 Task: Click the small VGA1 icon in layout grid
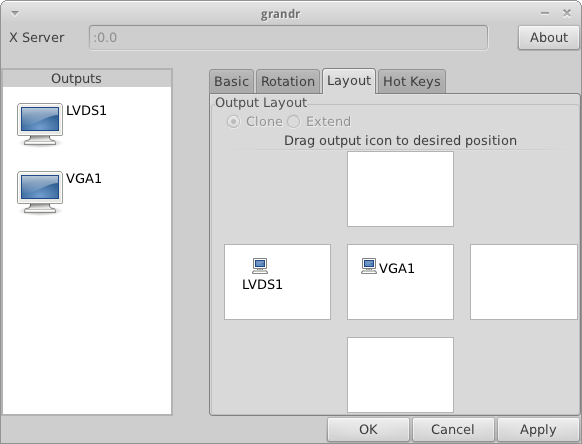pyautogui.click(x=369, y=266)
